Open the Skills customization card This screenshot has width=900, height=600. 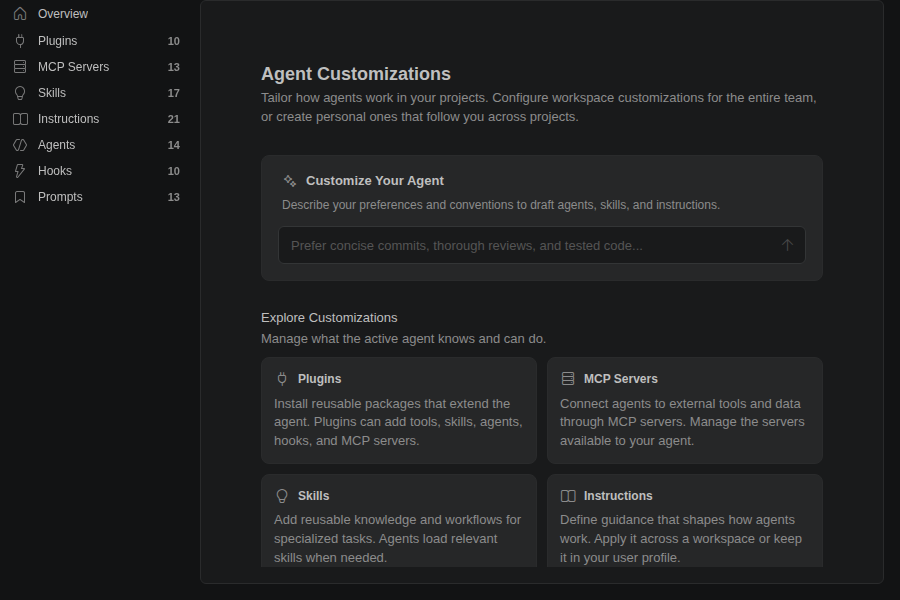coord(399,521)
